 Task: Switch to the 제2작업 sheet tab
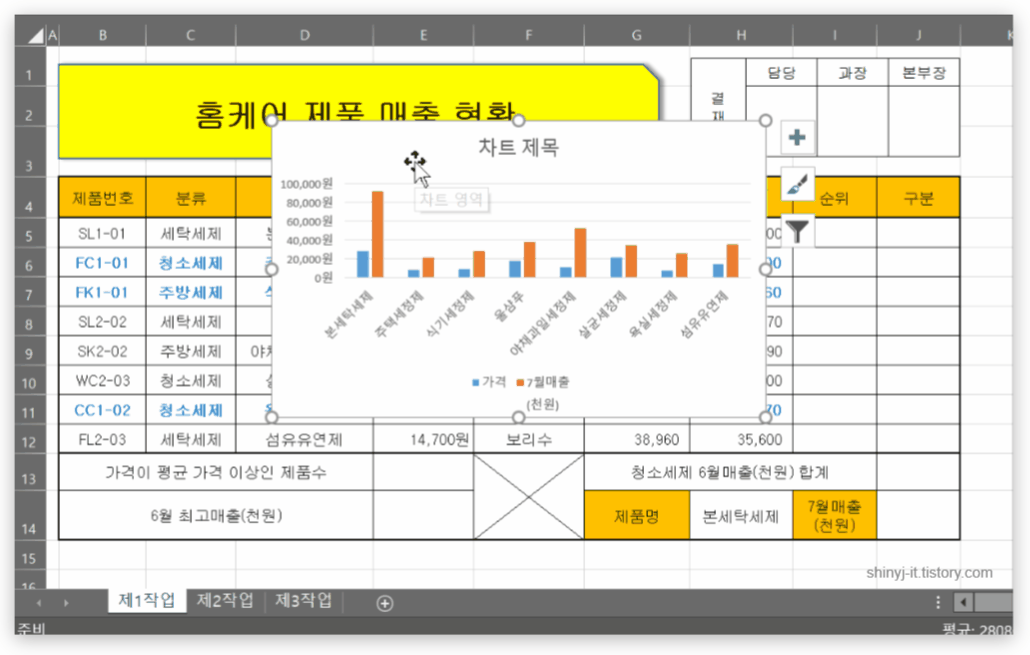point(225,600)
